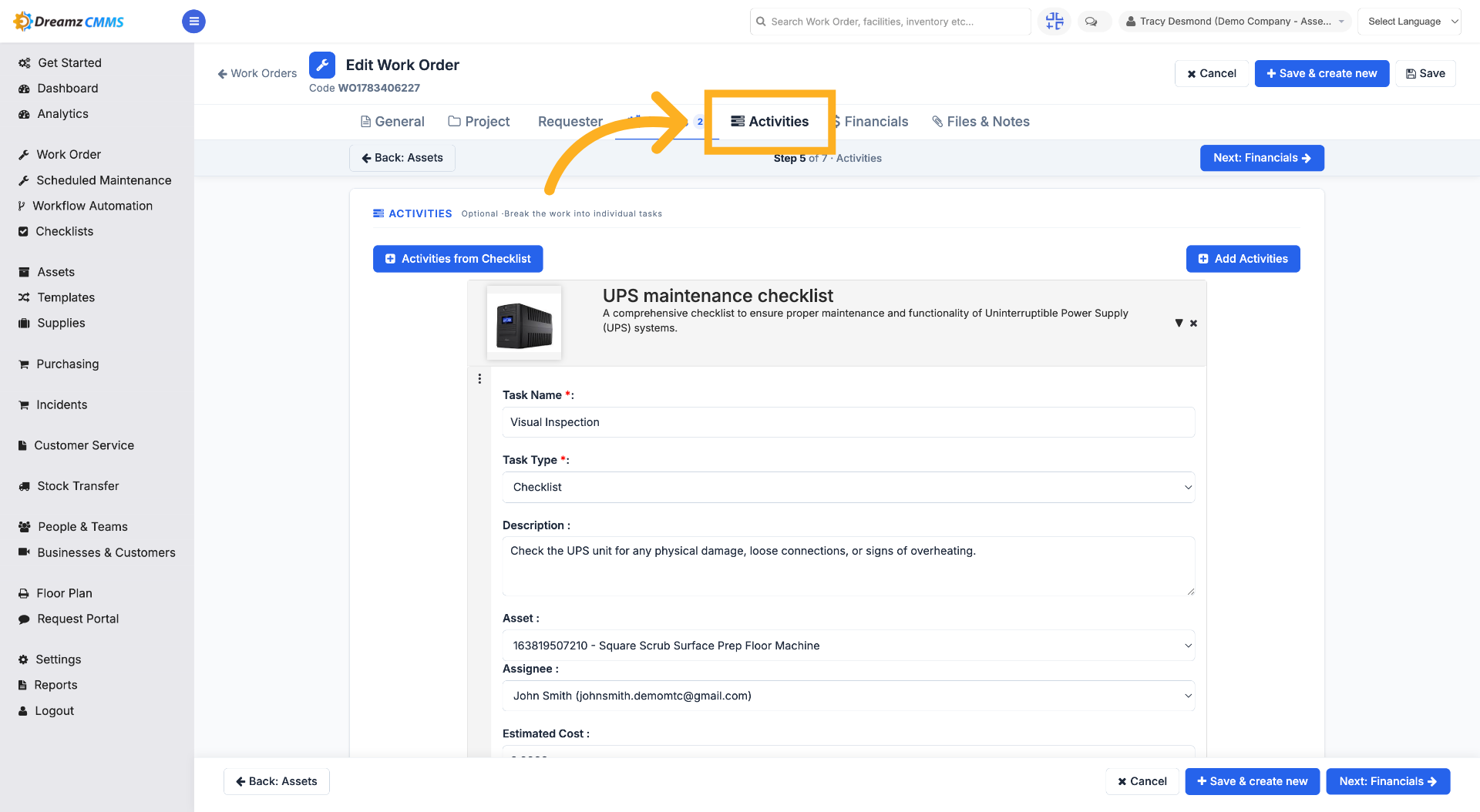Switch to the General tab
This screenshot has height=812, width=1480.
point(392,122)
